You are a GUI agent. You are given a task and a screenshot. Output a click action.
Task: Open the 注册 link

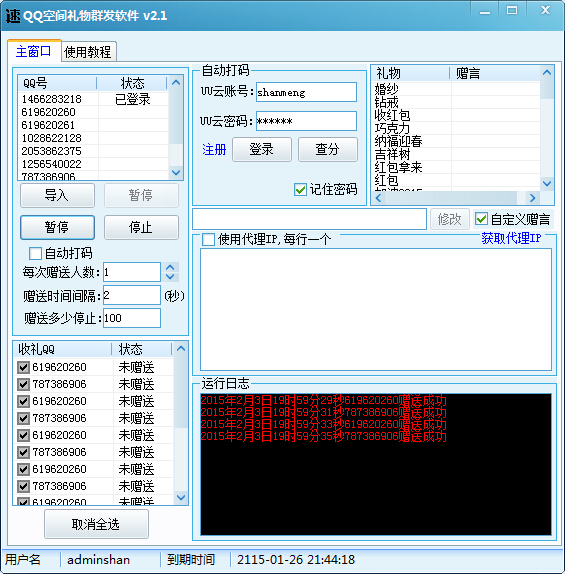215,149
